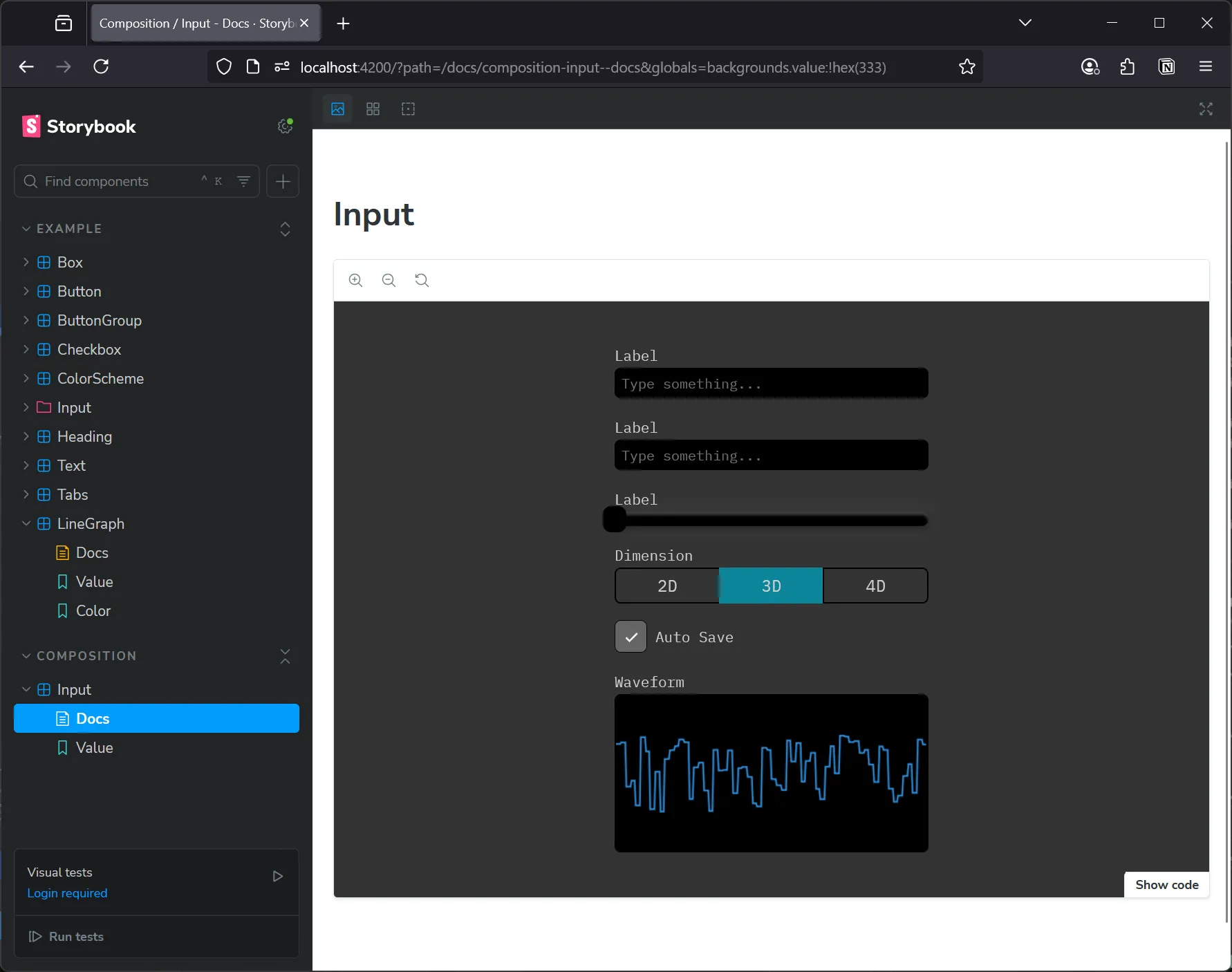Viewport: 1232px width, 972px height.
Task: Click the Show code button
Action: [1166, 885]
